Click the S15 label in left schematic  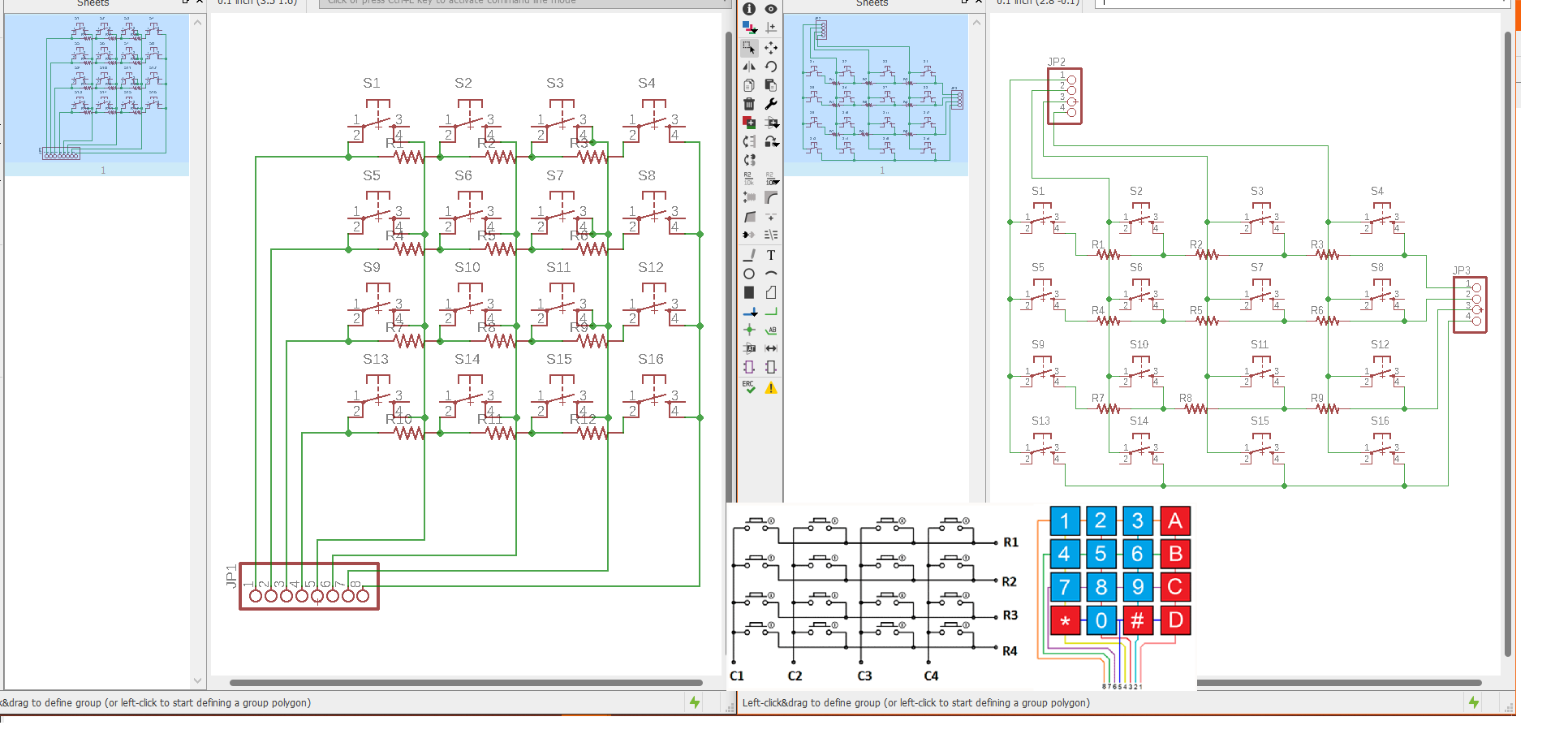coord(559,359)
